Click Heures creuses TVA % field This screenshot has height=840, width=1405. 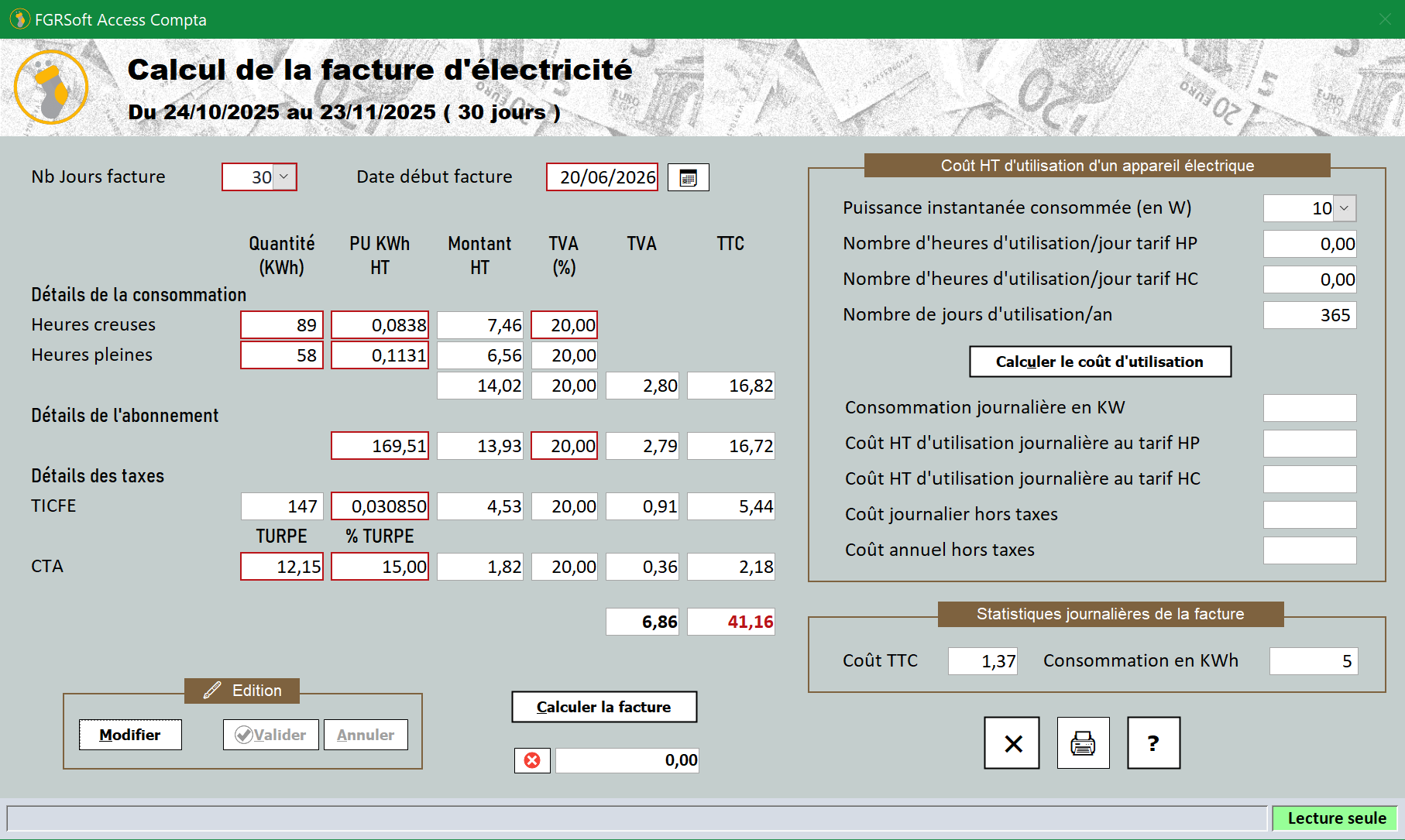(x=565, y=325)
